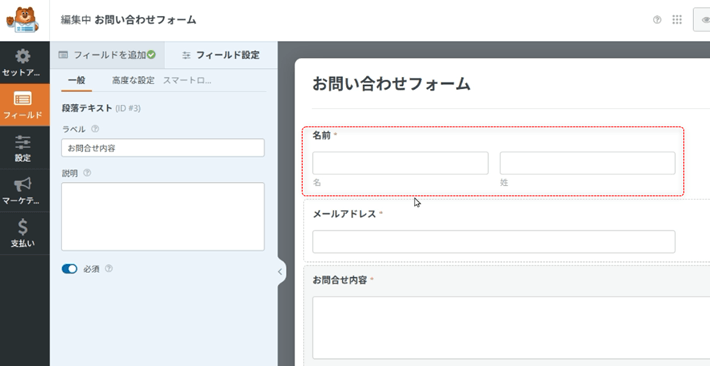This screenshot has height=366, width=710.
Task: Click the 編集中 お問い合わせフォーム header title
Action: (128, 20)
